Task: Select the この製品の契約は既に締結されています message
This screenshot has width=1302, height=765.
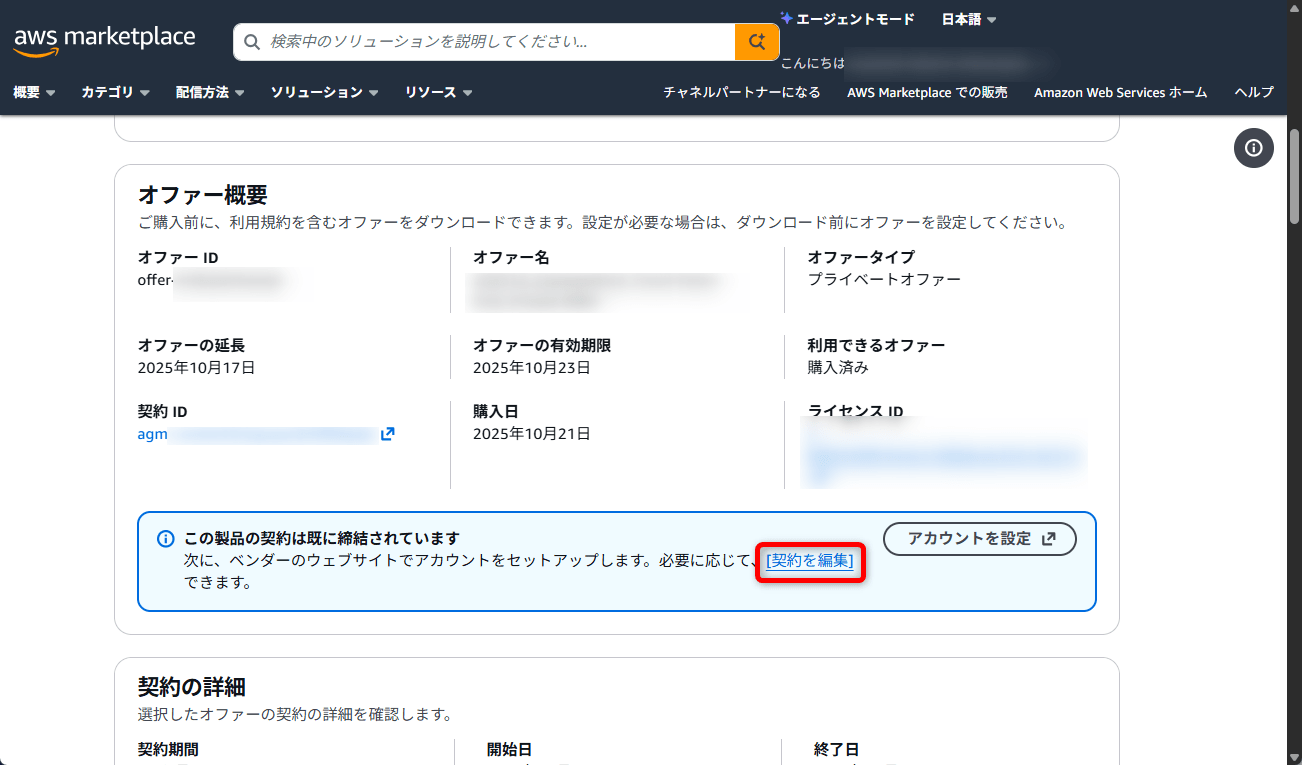Action: click(322, 538)
